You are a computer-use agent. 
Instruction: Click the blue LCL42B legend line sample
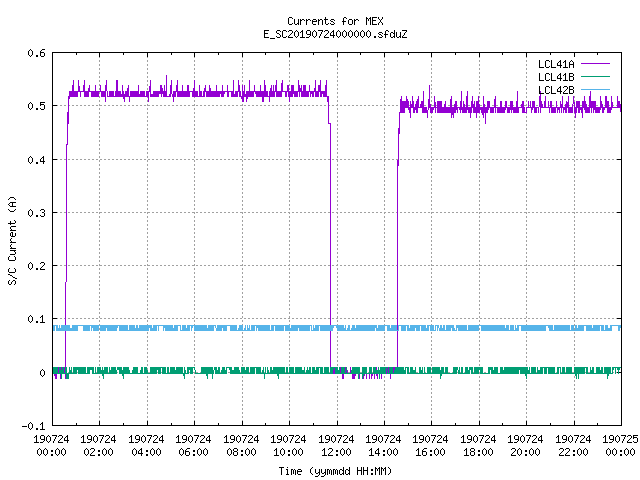click(x=595, y=89)
